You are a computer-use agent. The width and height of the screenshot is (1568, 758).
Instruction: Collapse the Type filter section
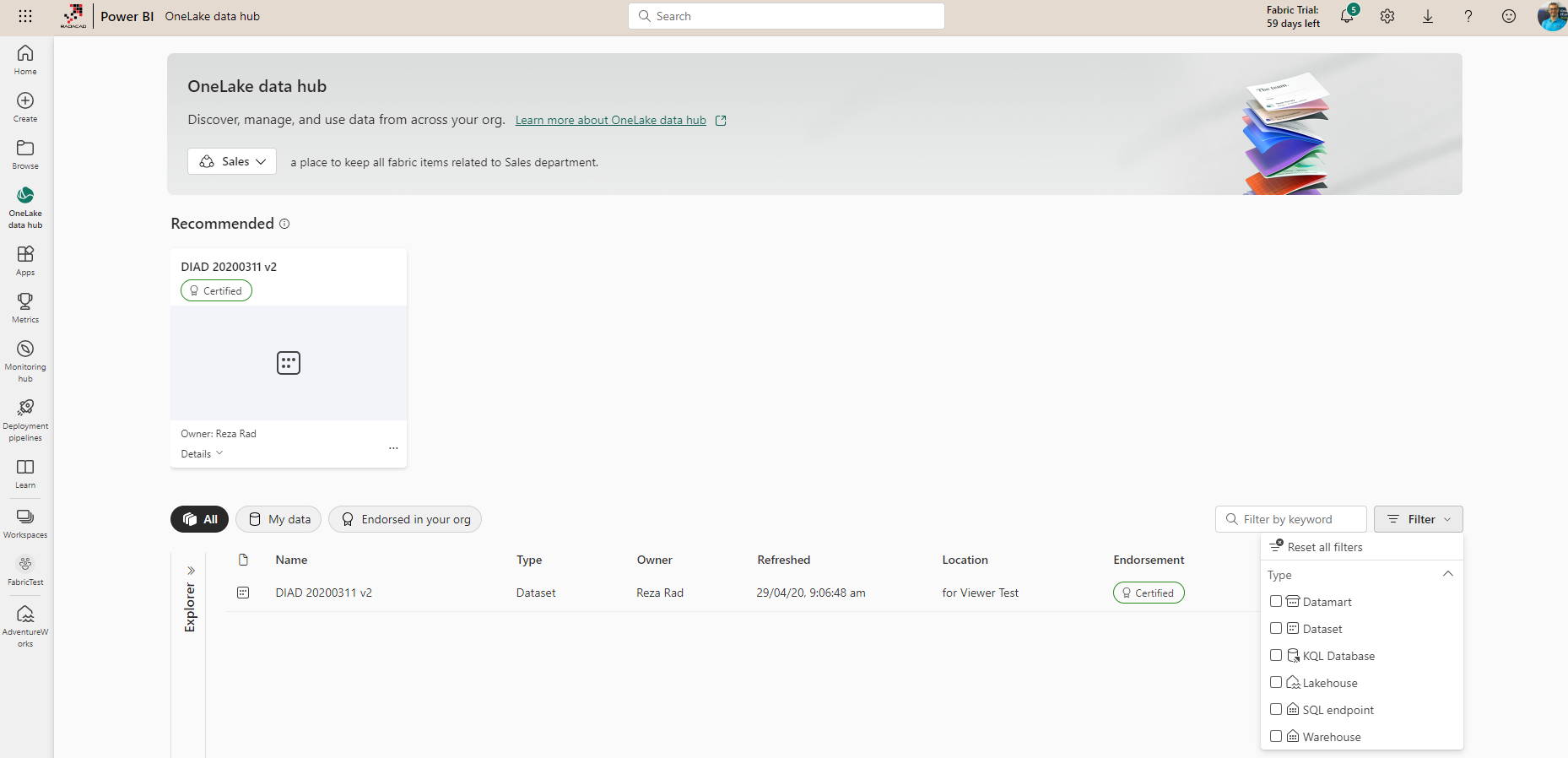(x=1447, y=575)
